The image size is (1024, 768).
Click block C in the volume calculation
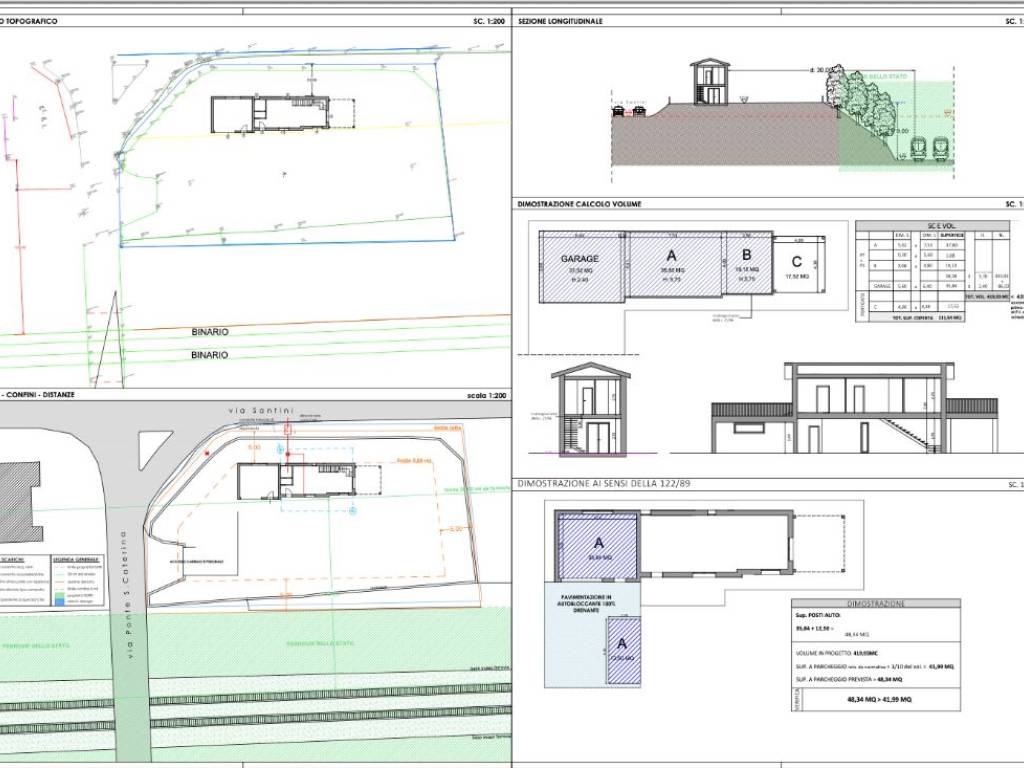[x=797, y=271]
